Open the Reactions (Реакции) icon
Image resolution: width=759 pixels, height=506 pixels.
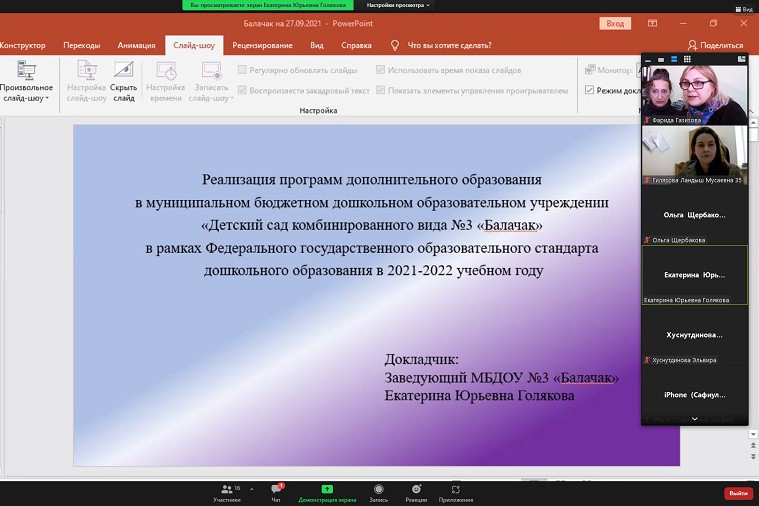[416, 489]
